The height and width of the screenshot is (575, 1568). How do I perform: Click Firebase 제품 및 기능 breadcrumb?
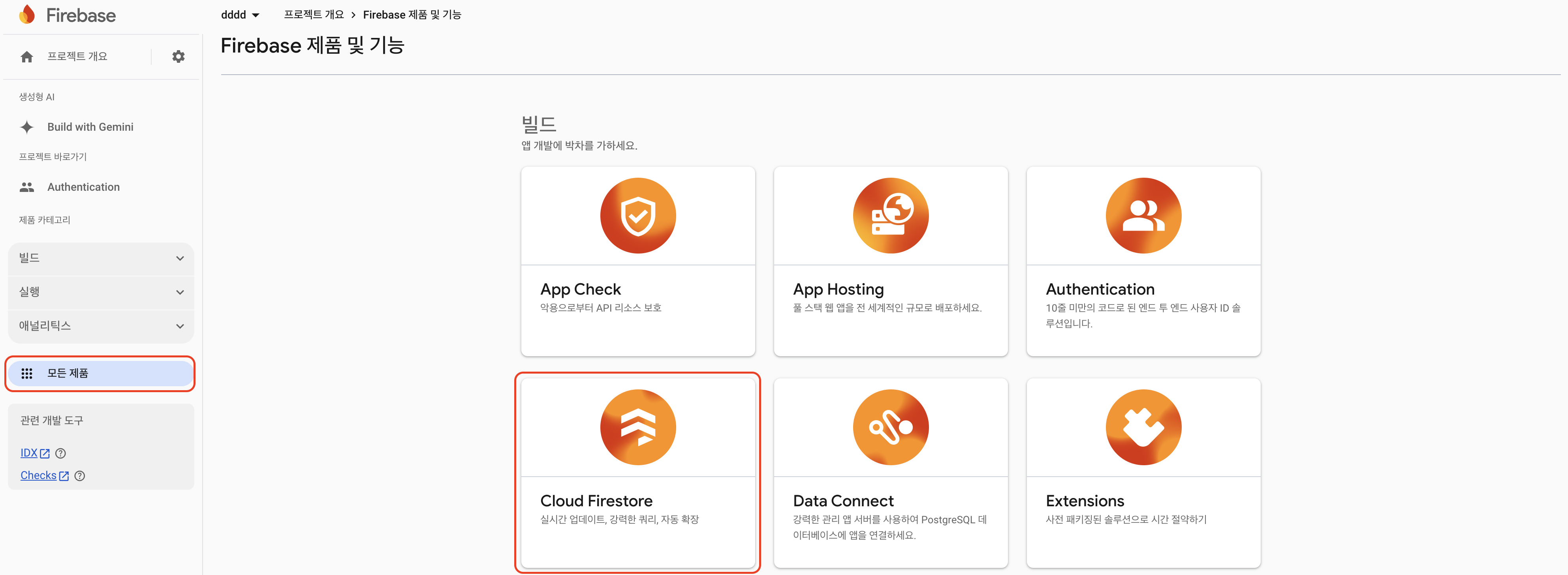[x=412, y=15]
